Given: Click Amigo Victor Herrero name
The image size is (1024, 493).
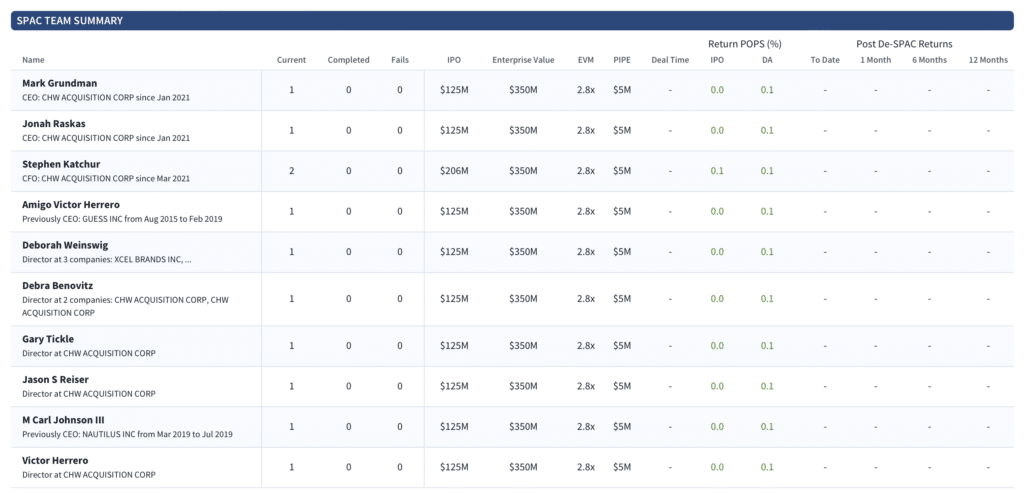Looking at the screenshot, I should (71, 205).
